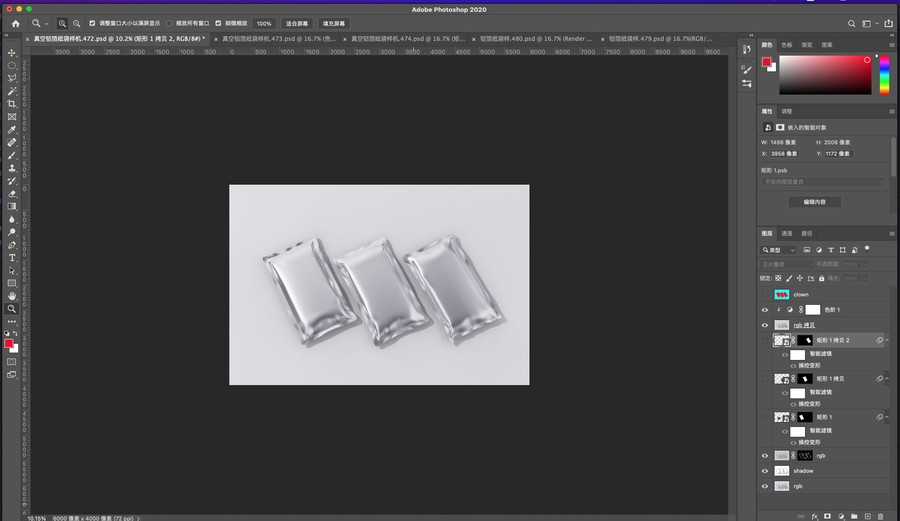Image resolution: width=900 pixels, height=521 pixels.
Task: Switch to the 渐变 gradients tab
Action: tap(807, 45)
